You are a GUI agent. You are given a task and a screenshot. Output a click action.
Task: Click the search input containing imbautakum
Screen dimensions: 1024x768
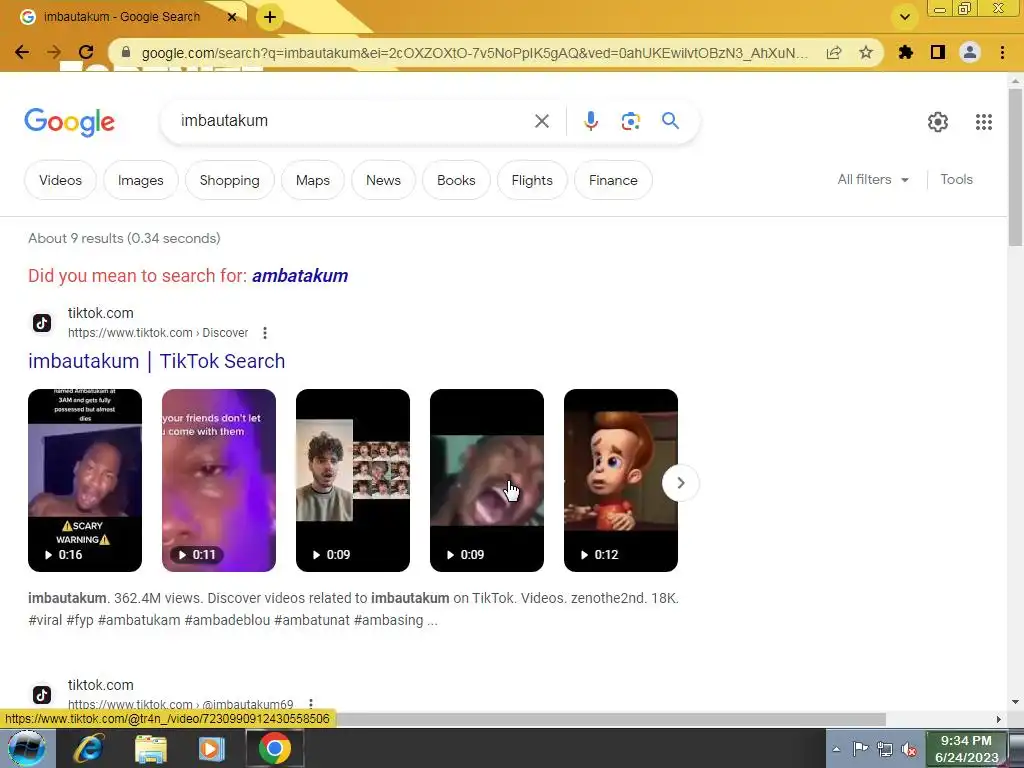point(353,121)
